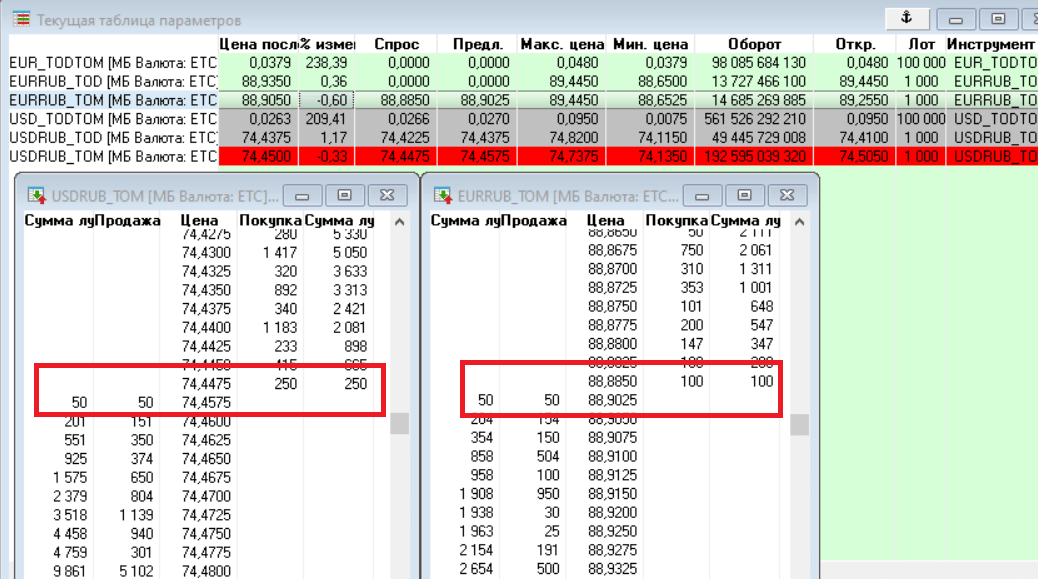Select the EURRUB_TOD row name in parameters table
1038x580 pixels.
click(x=113, y=81)
